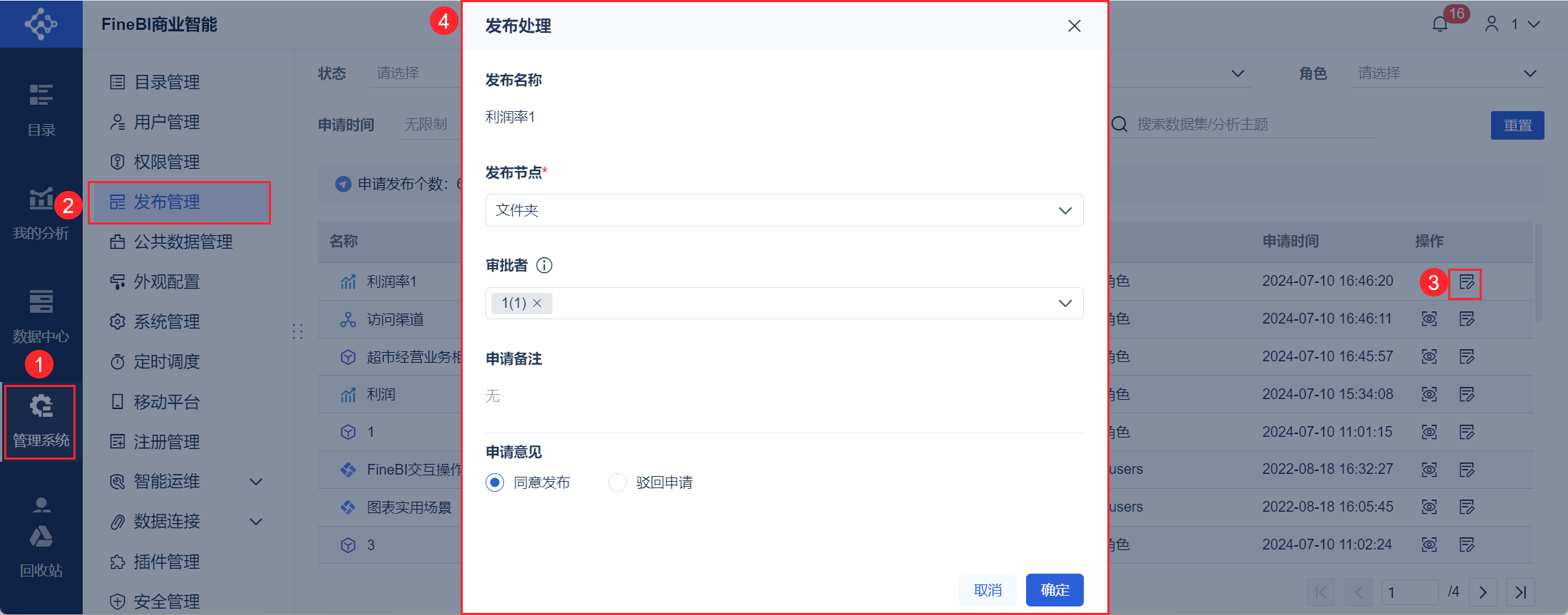Click the 审批者 info icon
The width and height of the screenshot is (1568, 615).
click(544, 266)
